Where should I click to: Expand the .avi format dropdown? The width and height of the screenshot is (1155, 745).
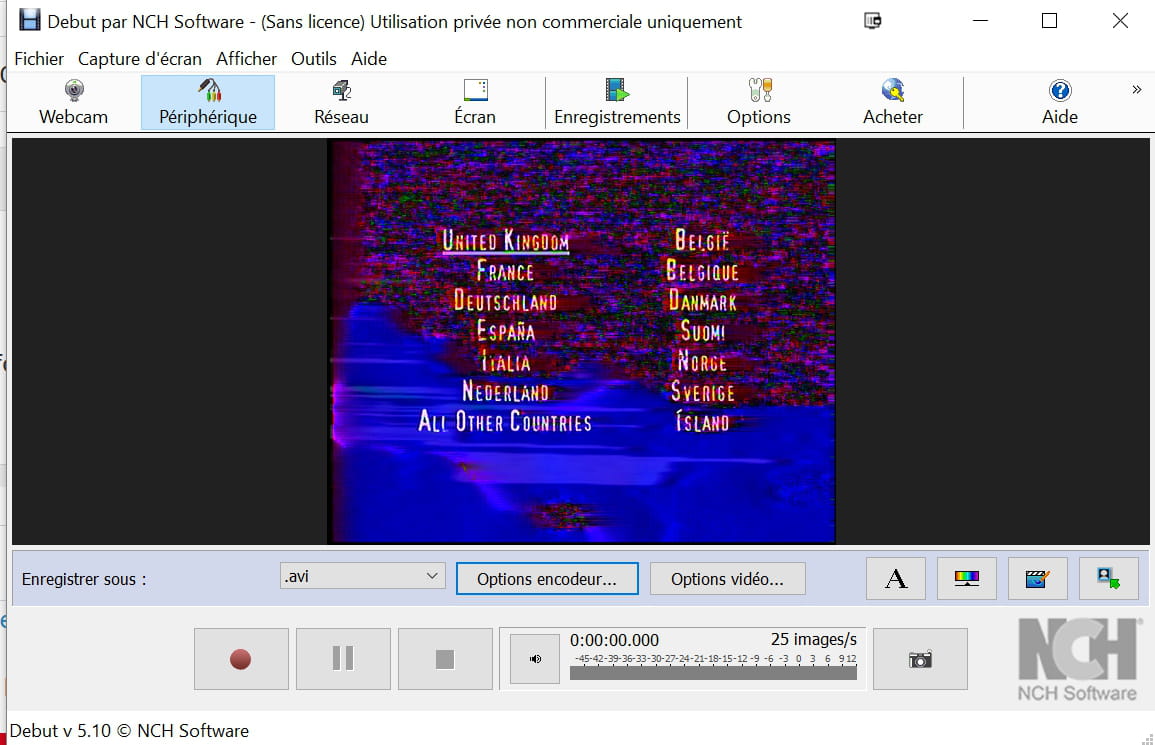pos(362,576)
